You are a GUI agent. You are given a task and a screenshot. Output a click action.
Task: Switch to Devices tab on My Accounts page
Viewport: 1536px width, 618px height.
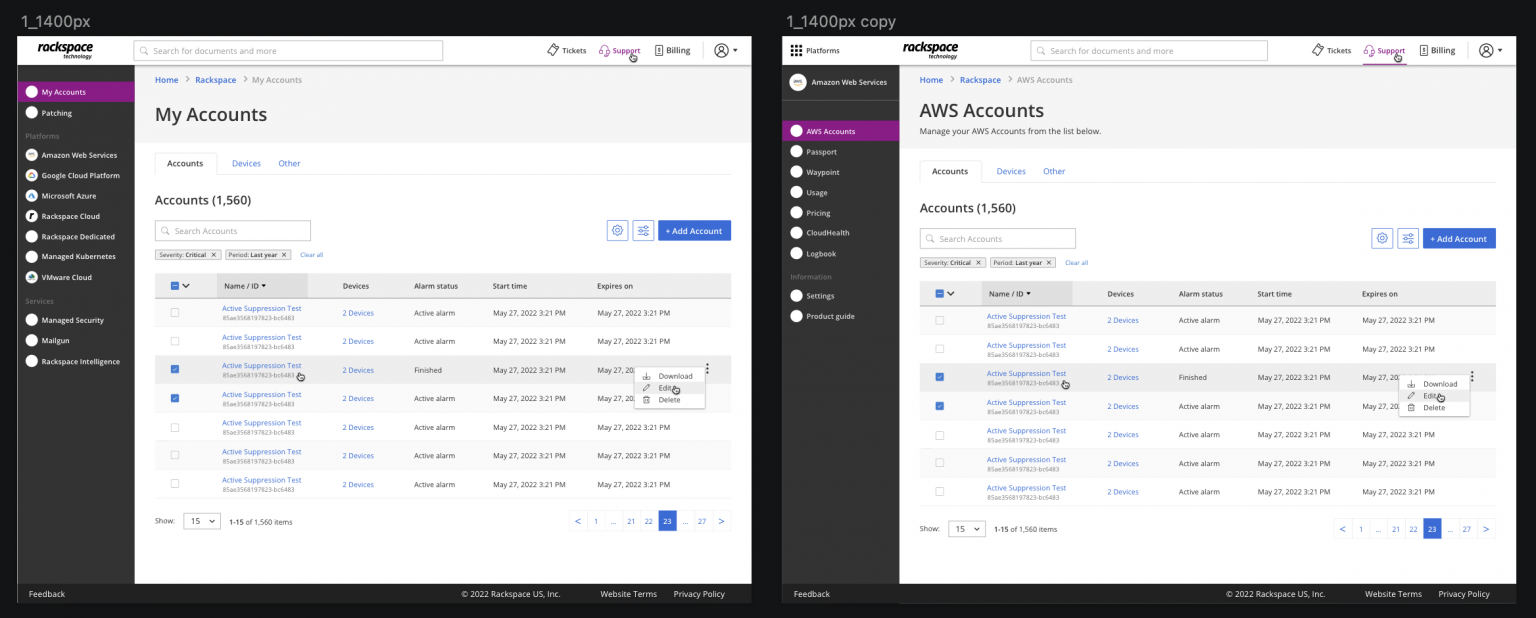pyautogui.click(x=246, y=164)
